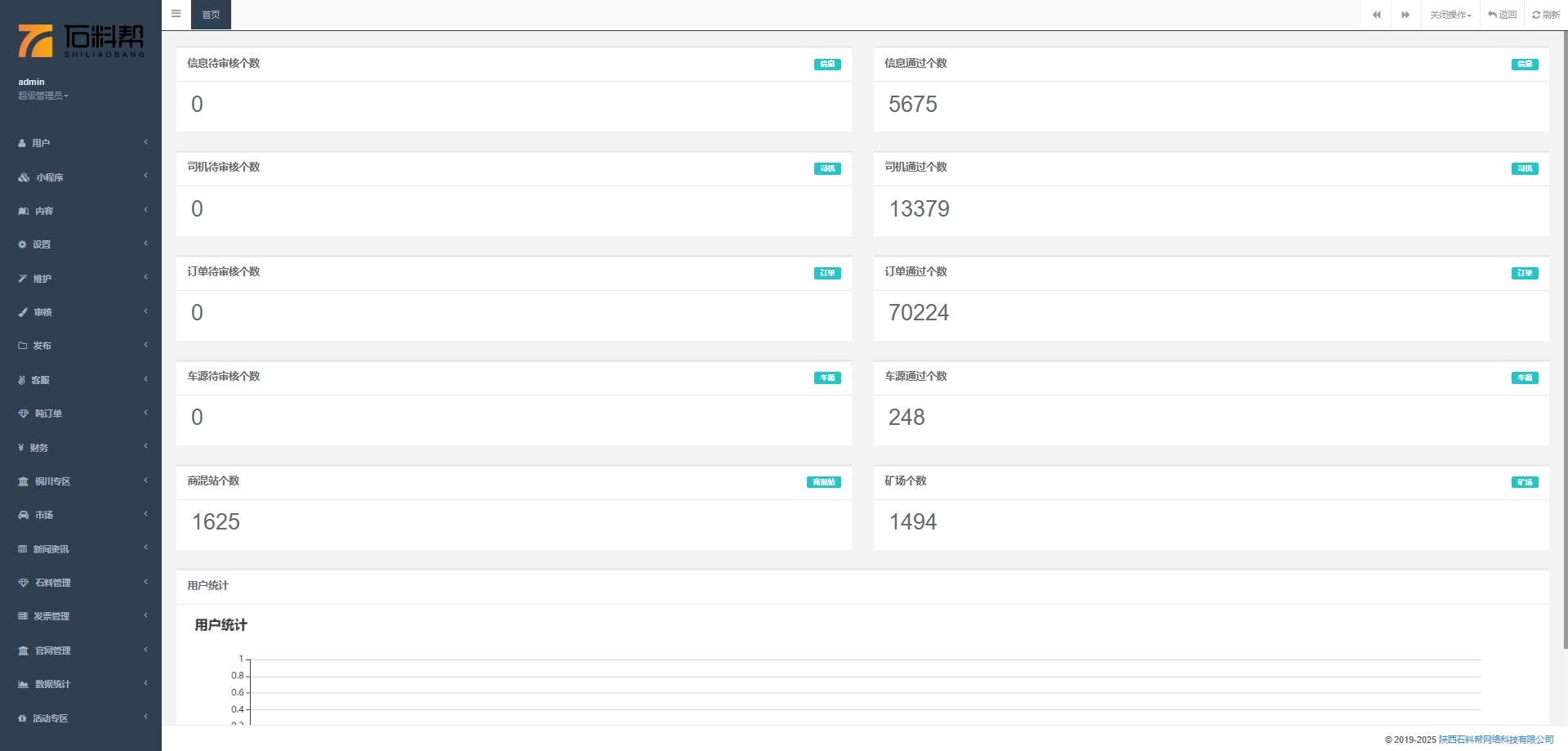Click the 财务 yen icon in sidebar

pos(21,448)
